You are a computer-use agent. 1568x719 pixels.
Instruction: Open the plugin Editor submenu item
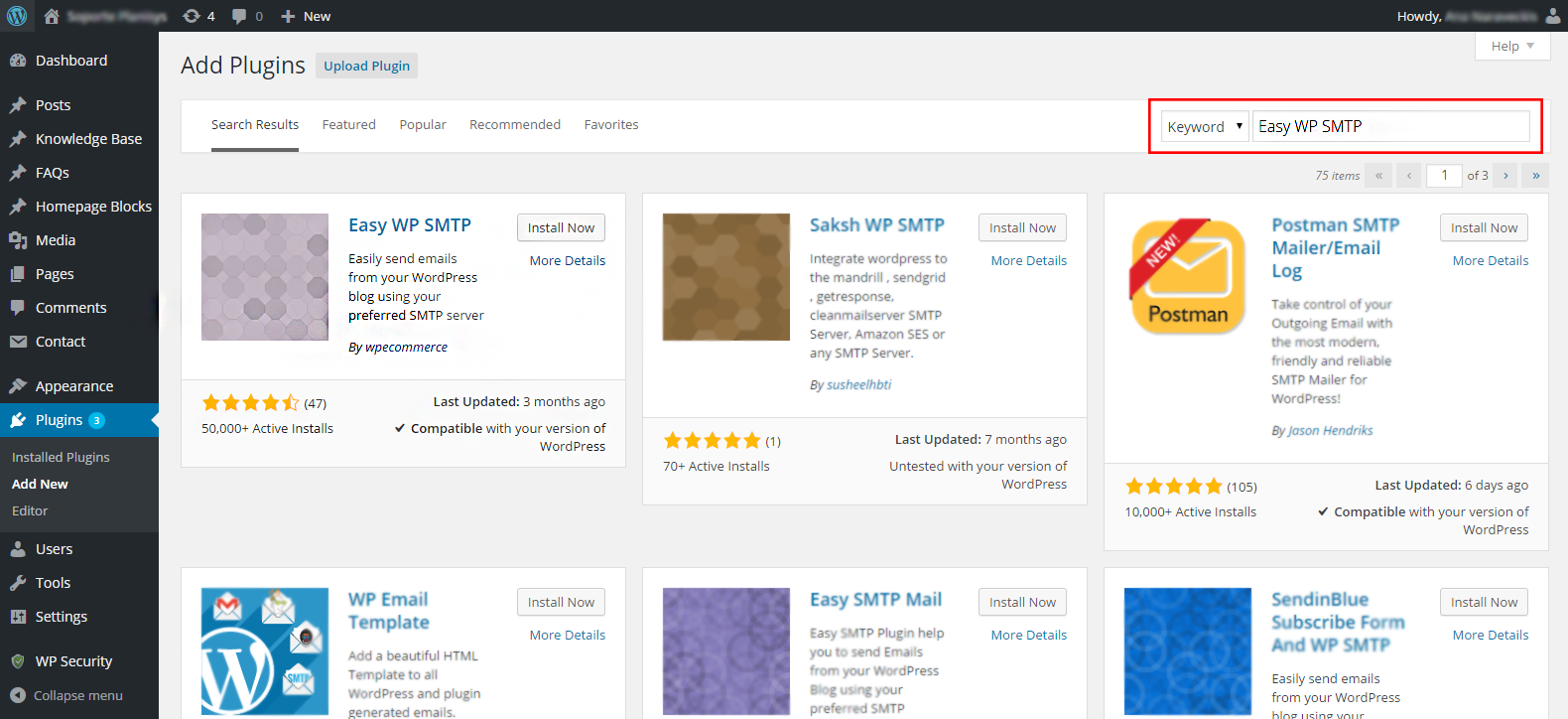coord(30,511)
